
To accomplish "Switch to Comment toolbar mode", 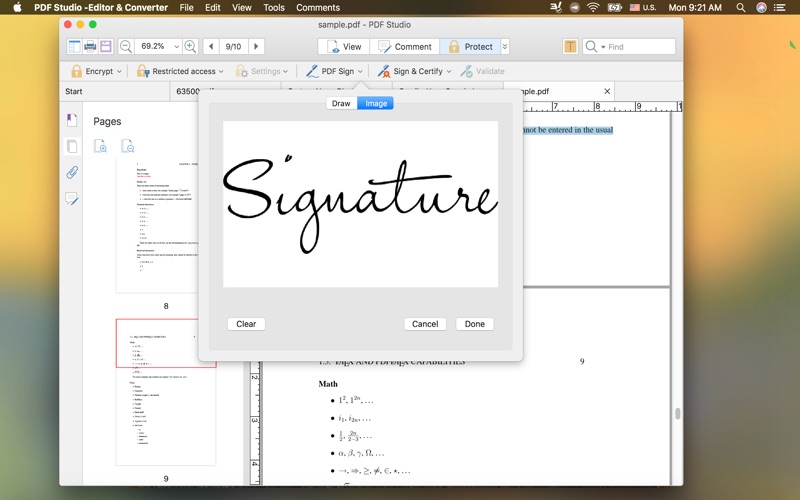I will (405, 46).
